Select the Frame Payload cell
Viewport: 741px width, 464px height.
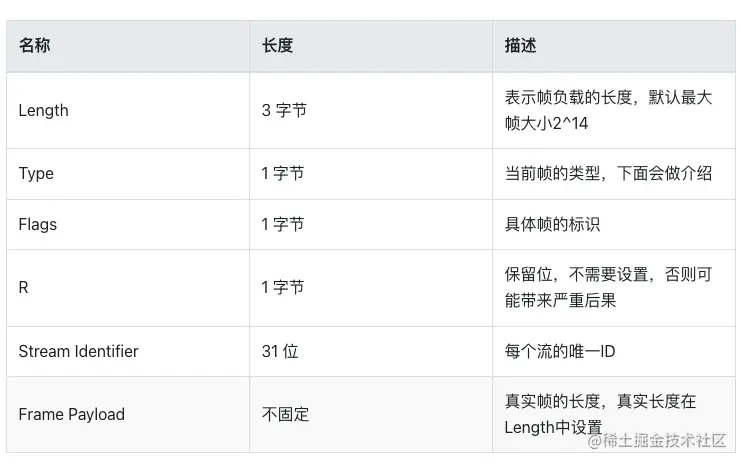71,414
